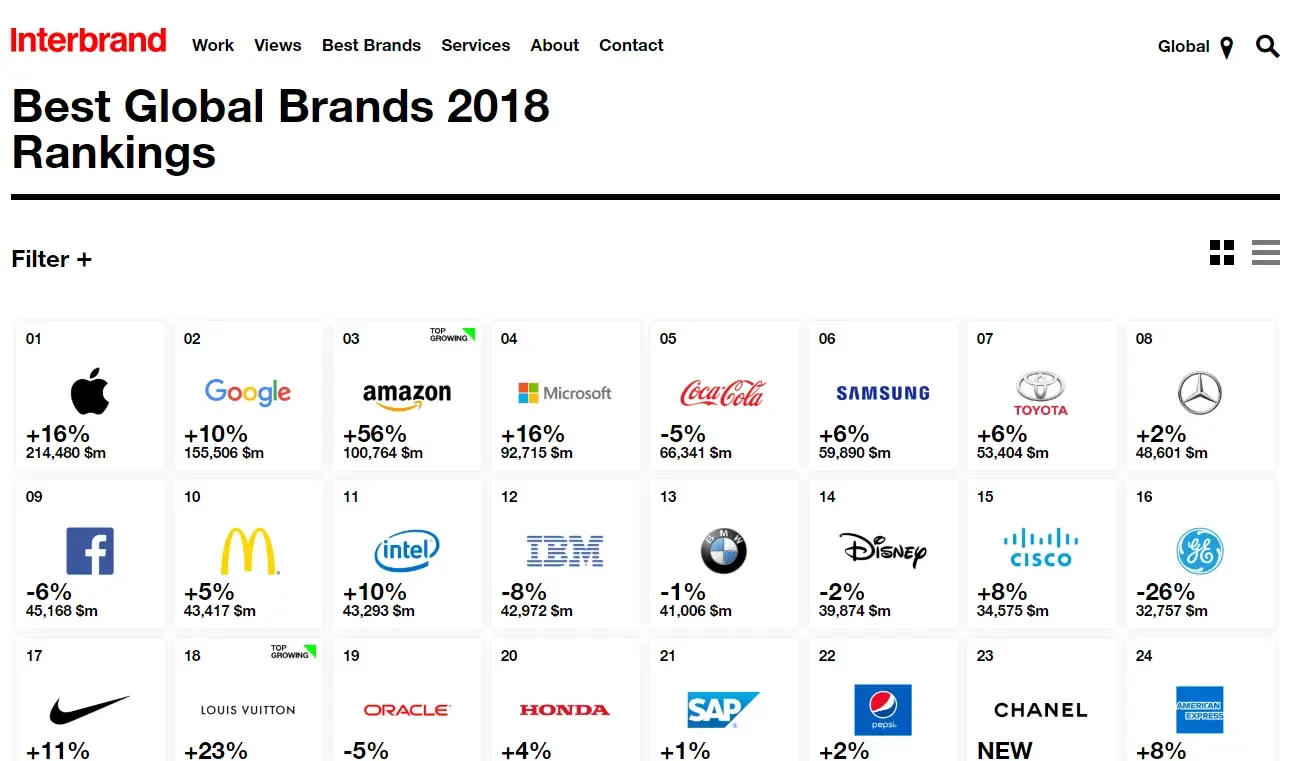Viewport: 1294px width, 761px height.
Task: Expand the Filter options
Action: 51,259
